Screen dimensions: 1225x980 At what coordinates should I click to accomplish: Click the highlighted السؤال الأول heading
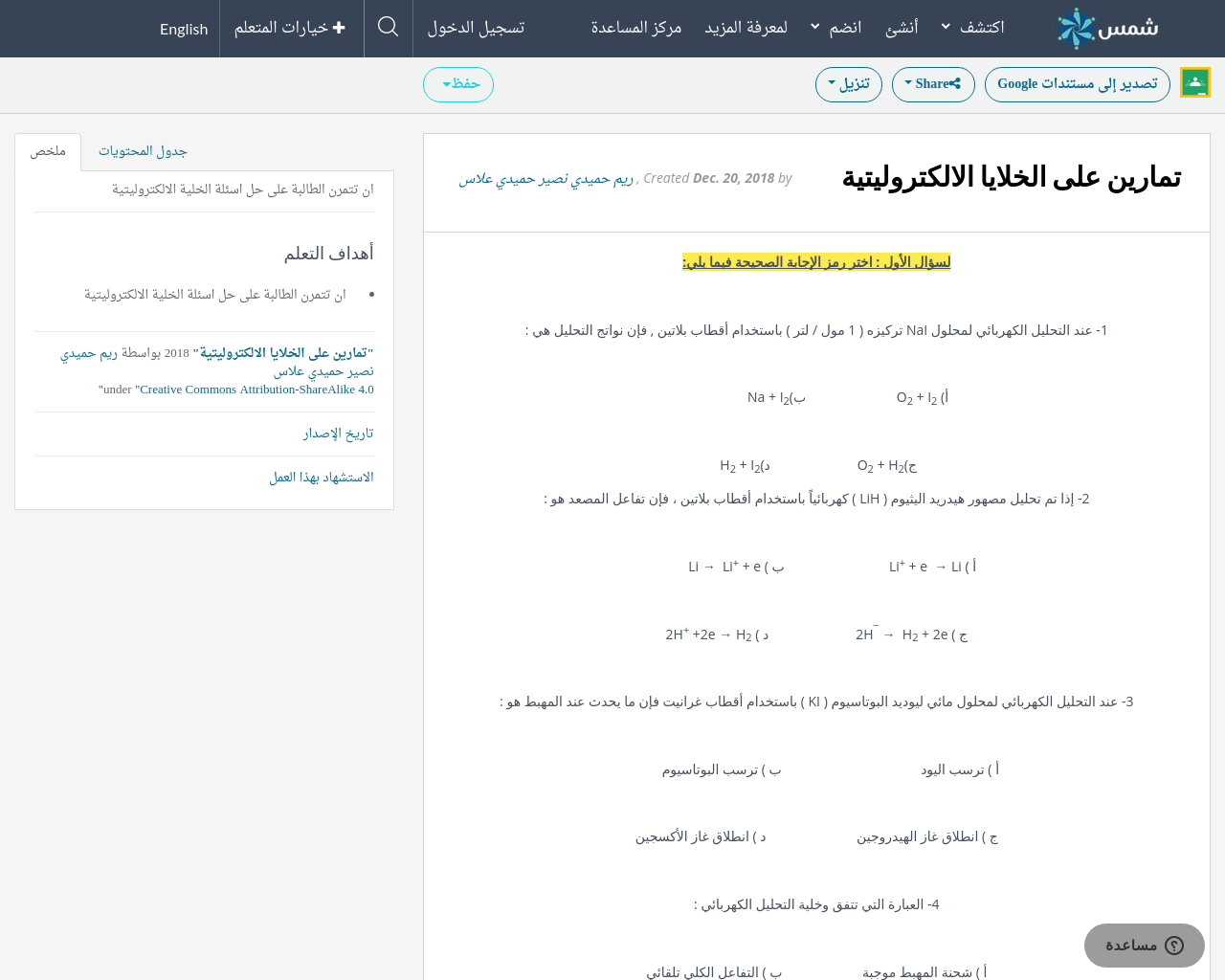pos(816,261)
